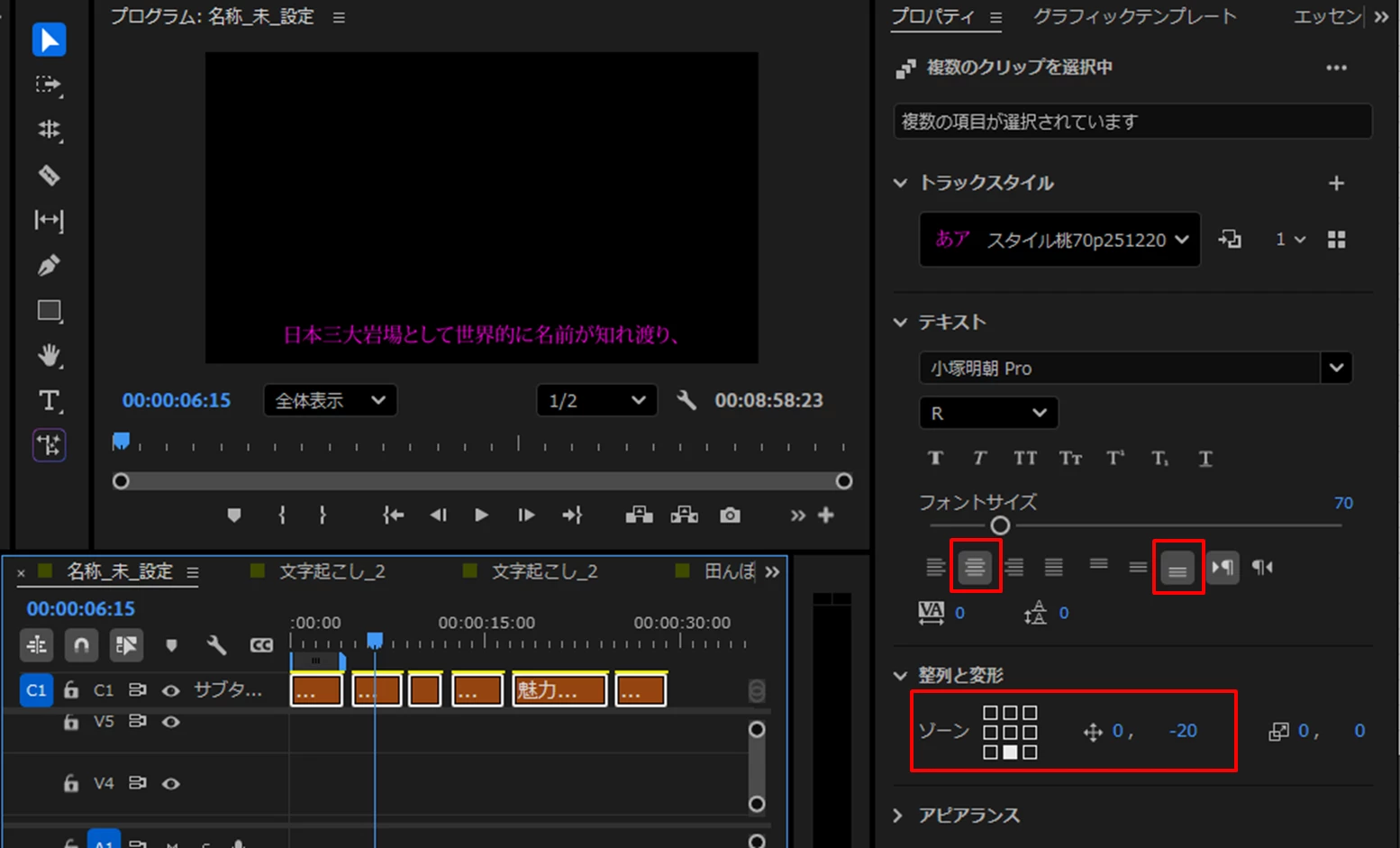The width and height of the screenshot is (1400, 848).
Task: Select the Type tool
Action: [49, 401]
